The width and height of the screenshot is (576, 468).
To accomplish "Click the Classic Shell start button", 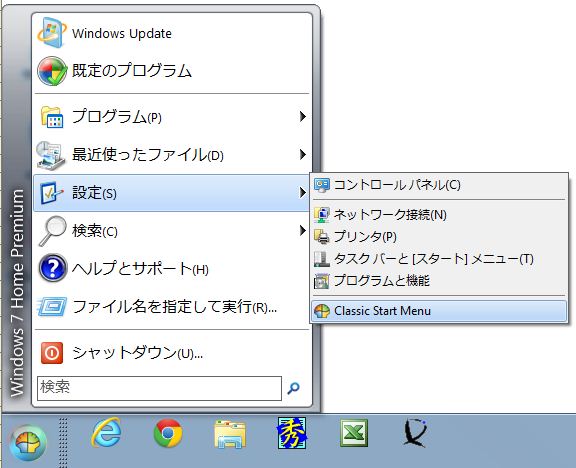I will (28, 443).
